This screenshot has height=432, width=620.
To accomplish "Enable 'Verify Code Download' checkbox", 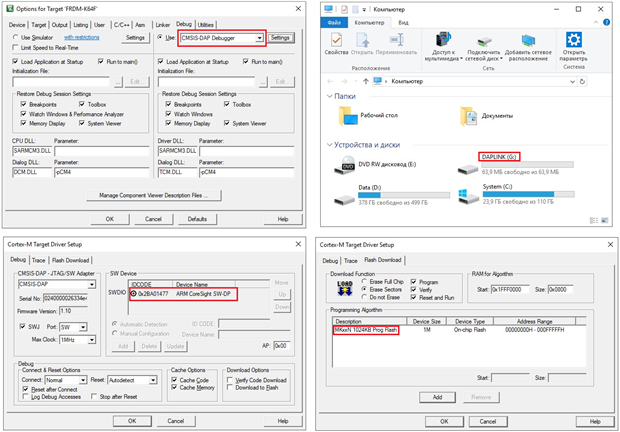I will point(230,380).
